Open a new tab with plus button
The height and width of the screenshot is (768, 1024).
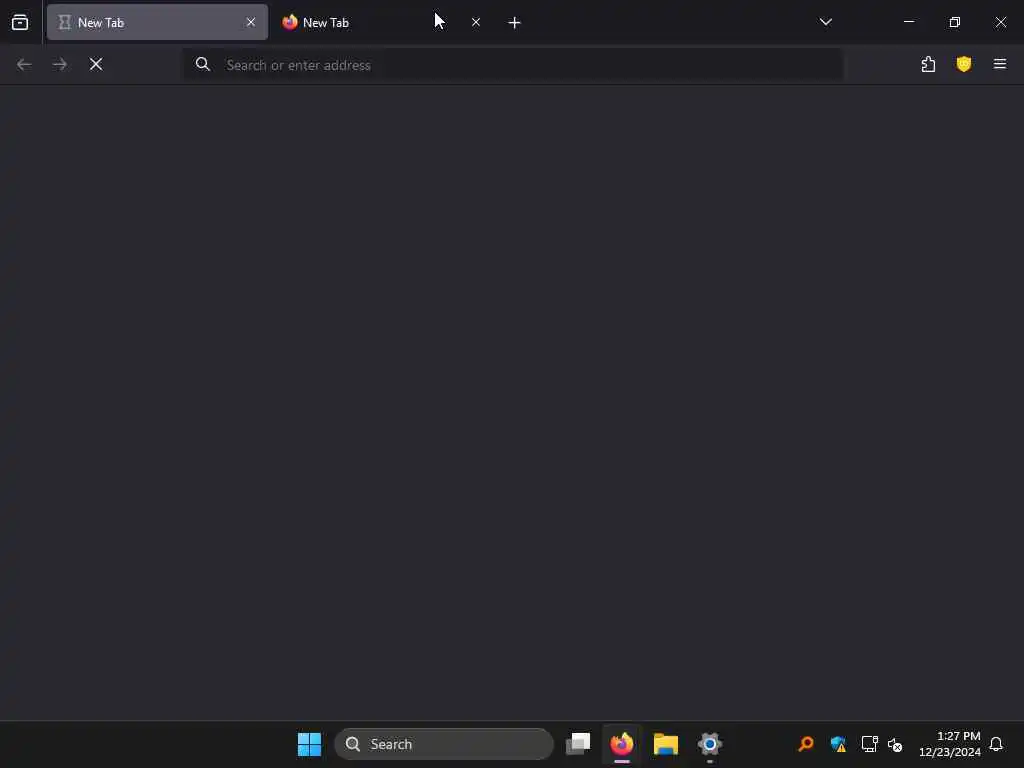[x=515, y=23]
